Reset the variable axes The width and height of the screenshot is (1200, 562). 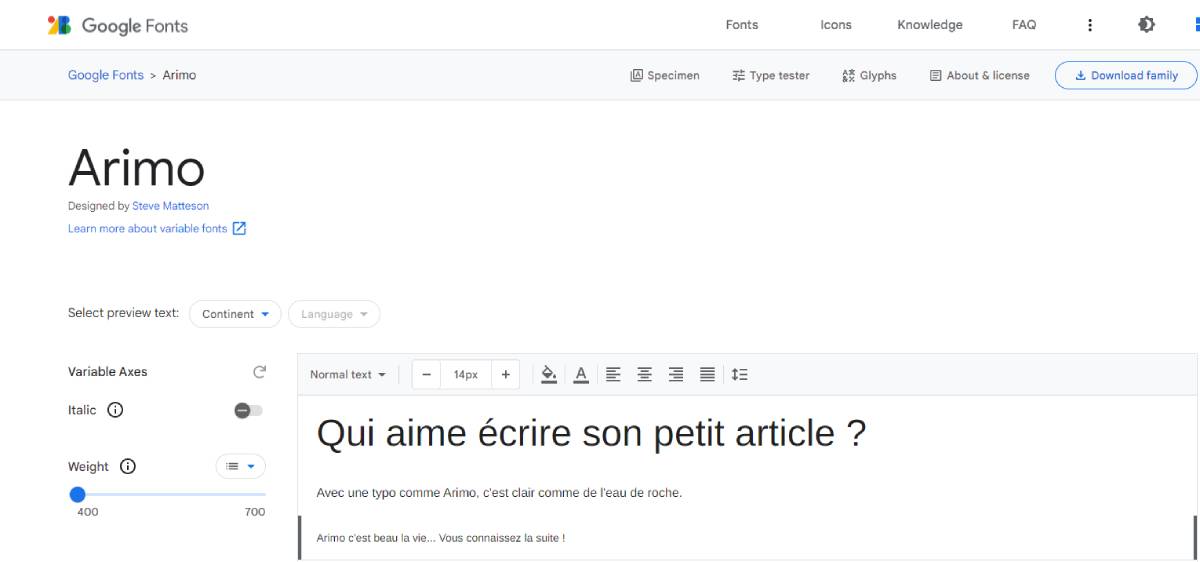click(x=259, y=372)
